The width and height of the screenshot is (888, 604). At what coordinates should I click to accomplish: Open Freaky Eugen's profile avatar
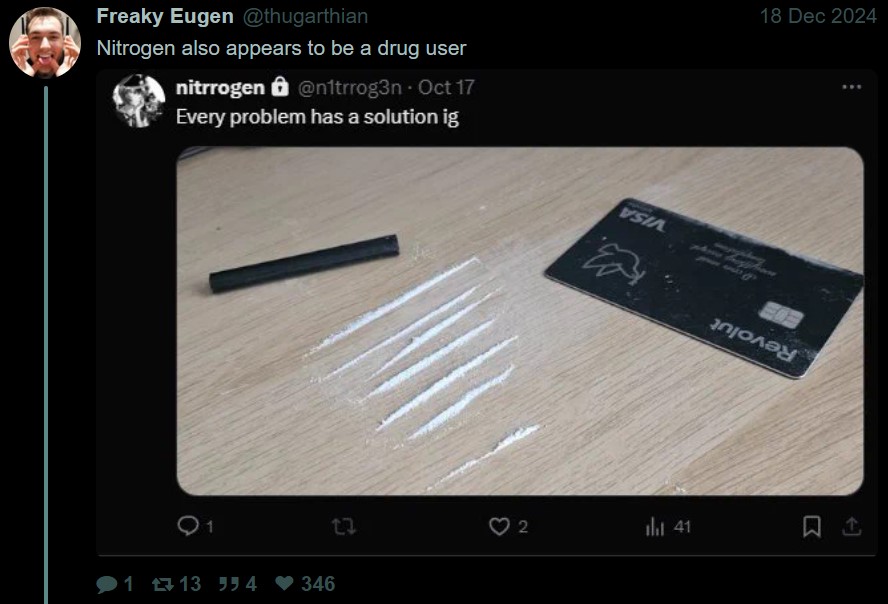coord(45,43)
